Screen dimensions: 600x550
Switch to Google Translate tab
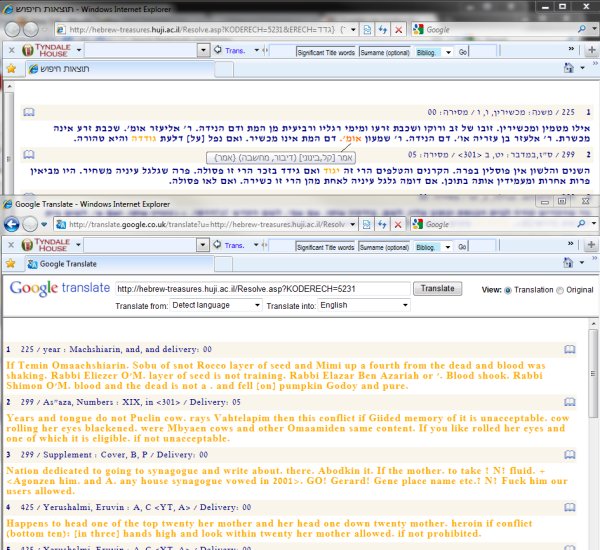(x=119, y=264)
